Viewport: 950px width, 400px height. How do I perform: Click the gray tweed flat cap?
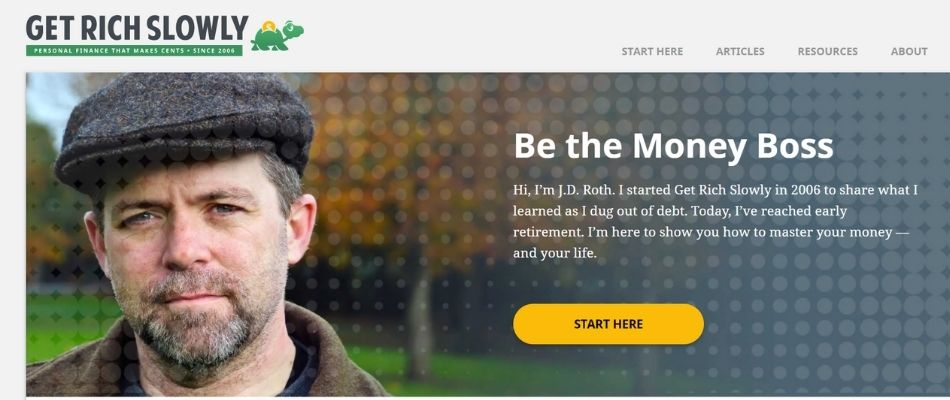(x=184, y=130)
